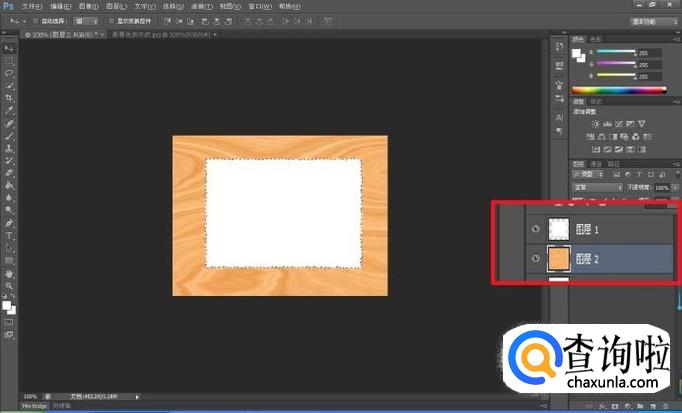Screen dimensions: 682x413
Task: Select the Eraser tool
Action: [9, 172]
